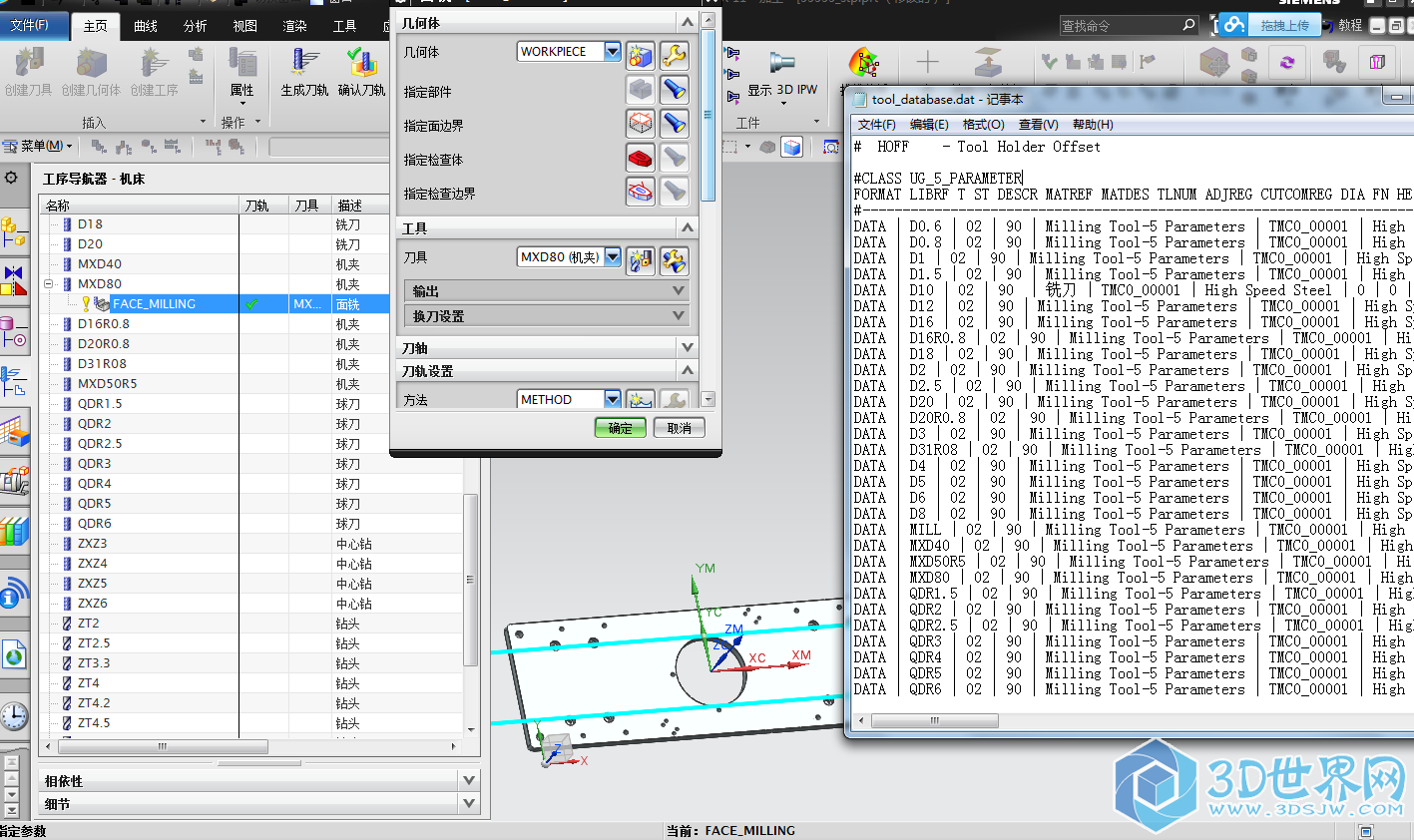
Task: Click the navigator horizontal scrollbar thumb
Action: (x=164, y=746)
